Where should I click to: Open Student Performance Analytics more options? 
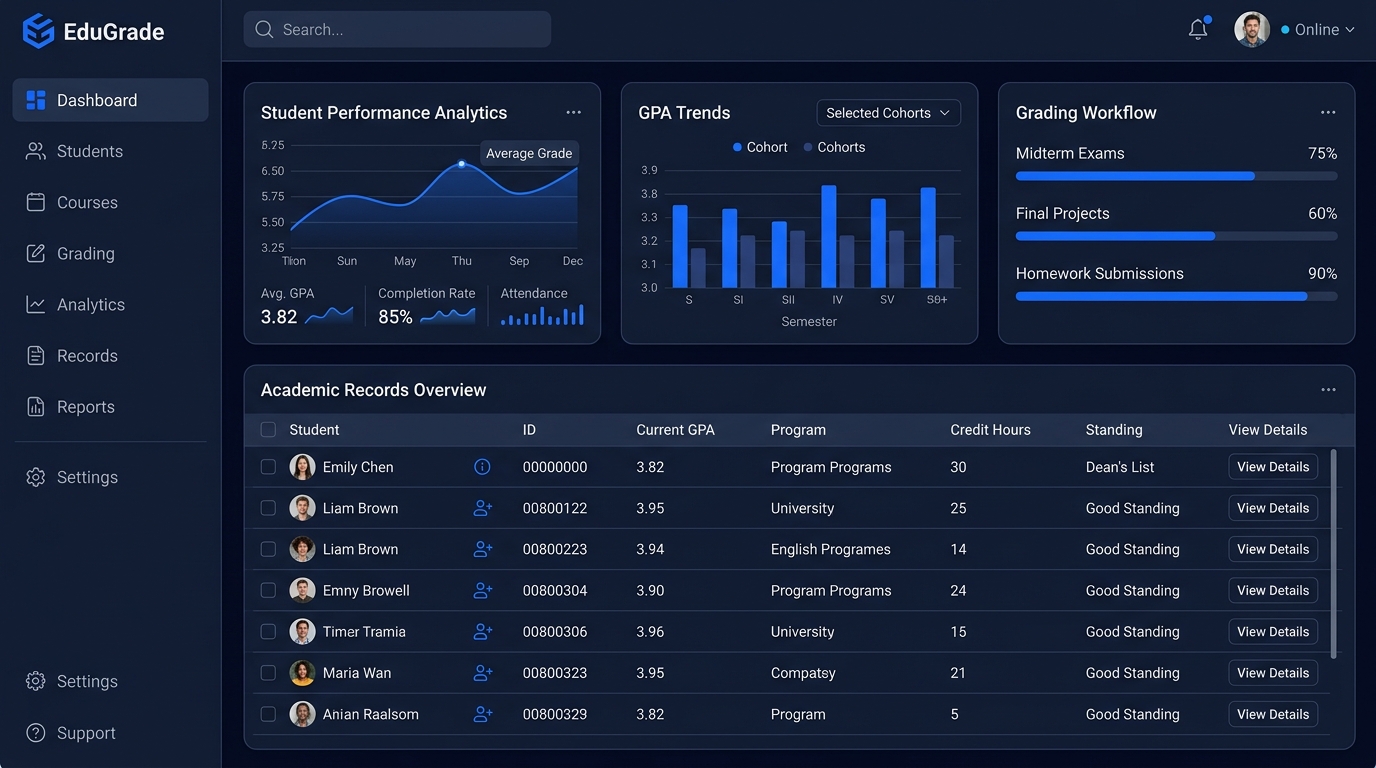573,113
